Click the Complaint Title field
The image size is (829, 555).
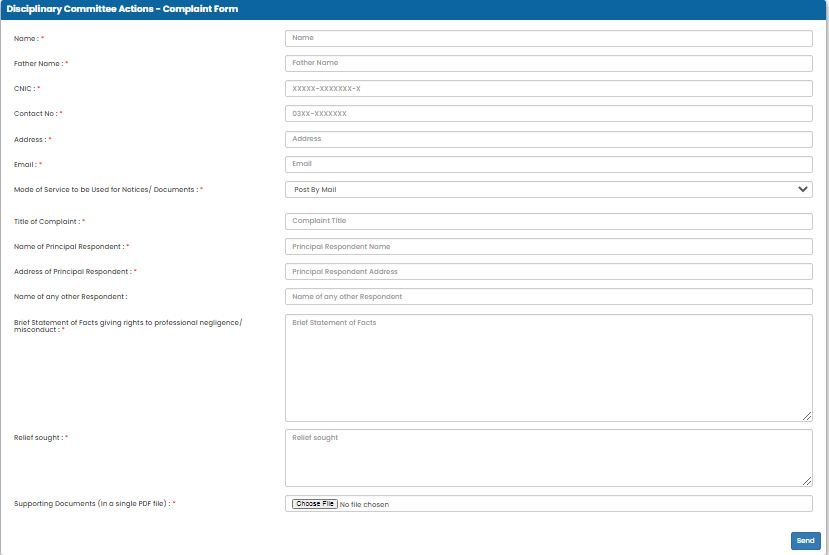click(548, 221)
